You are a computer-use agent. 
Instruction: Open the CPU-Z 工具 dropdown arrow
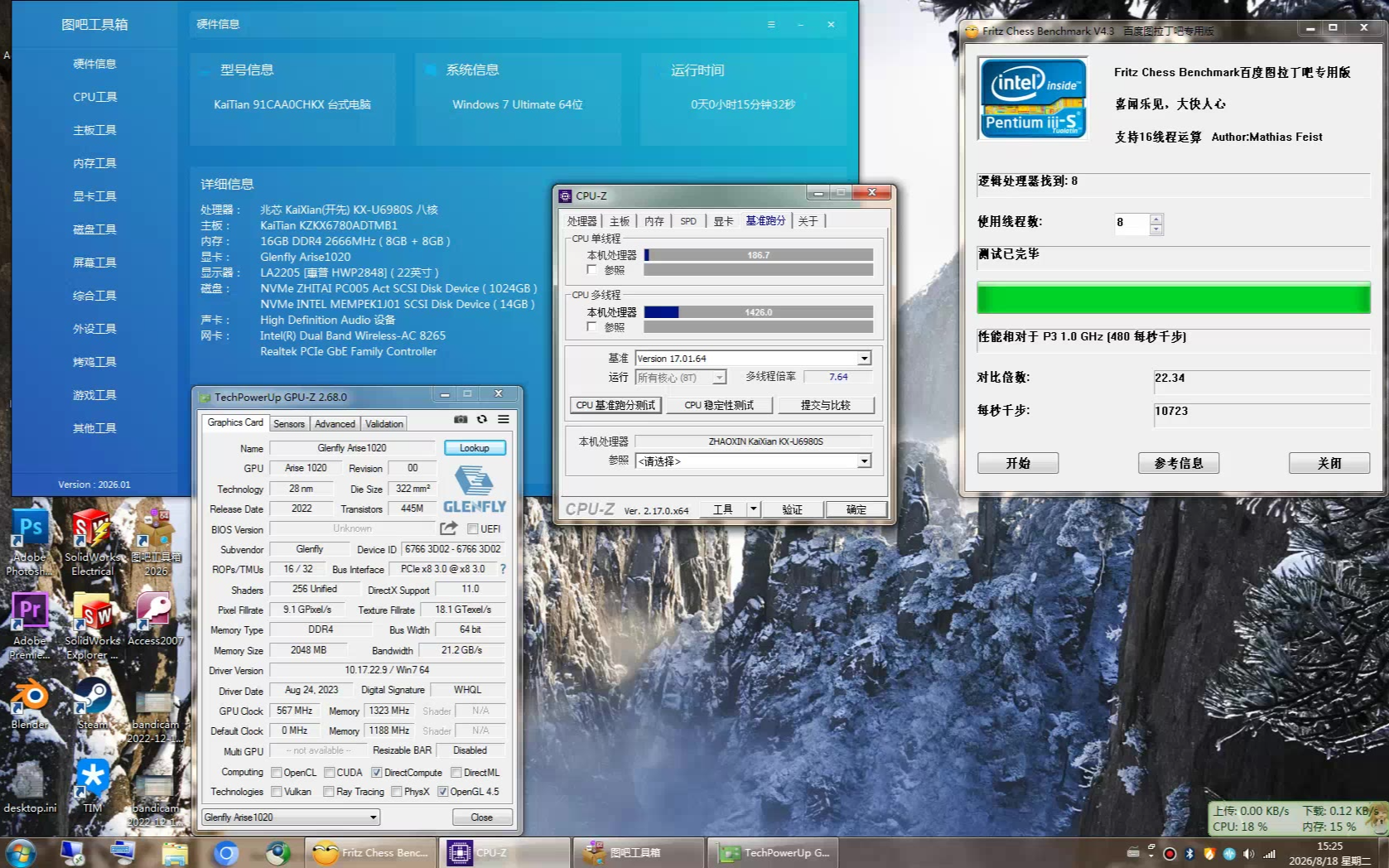click(753, 509)
